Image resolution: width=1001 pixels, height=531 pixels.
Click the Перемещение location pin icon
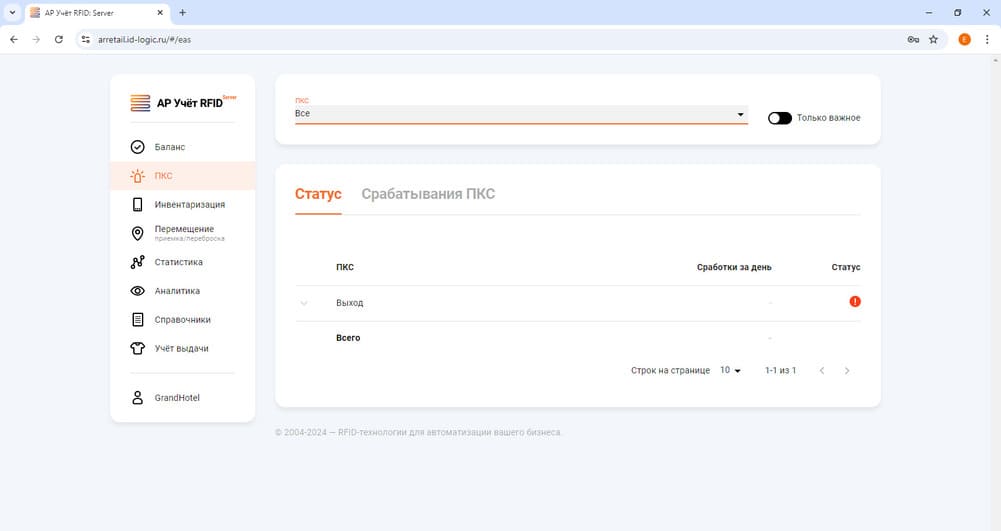138,233
